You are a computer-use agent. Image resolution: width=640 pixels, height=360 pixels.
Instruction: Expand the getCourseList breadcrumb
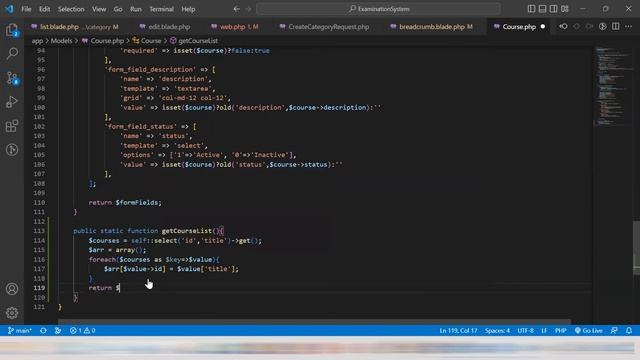point(193,41)
